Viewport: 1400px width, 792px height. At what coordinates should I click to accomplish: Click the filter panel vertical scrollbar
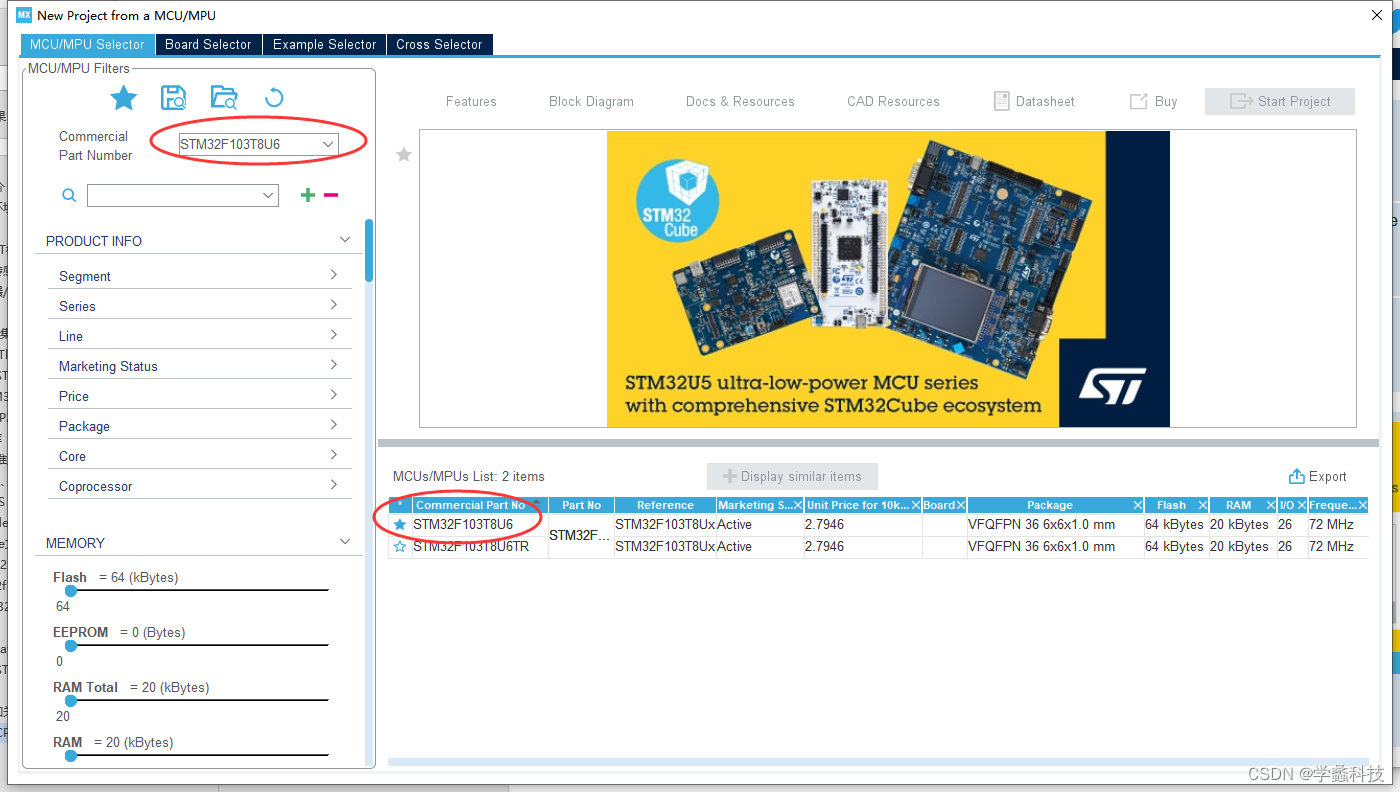(369, 250)
